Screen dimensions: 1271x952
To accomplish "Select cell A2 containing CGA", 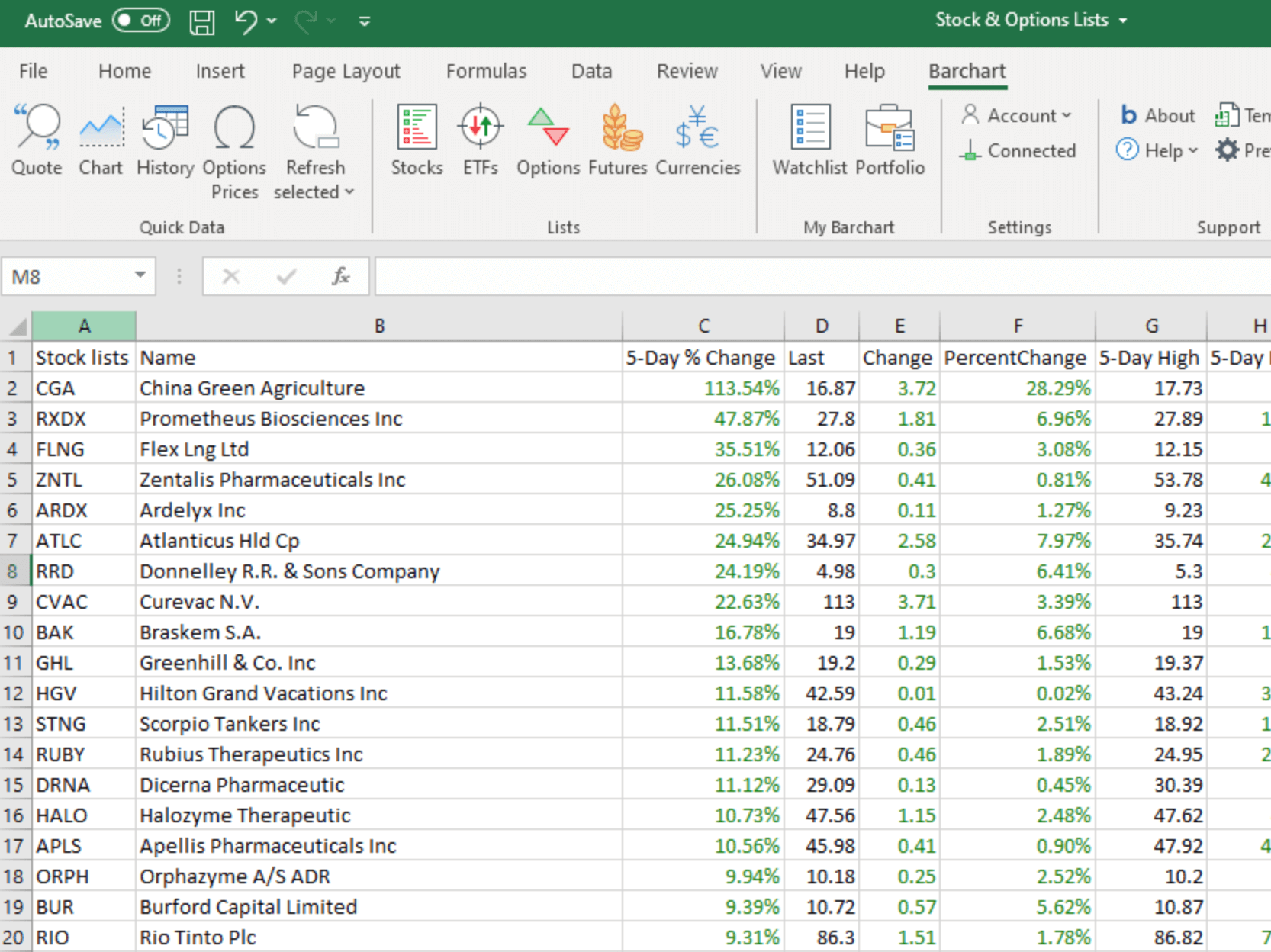I will pyautogui.click(x=83, y=388).
